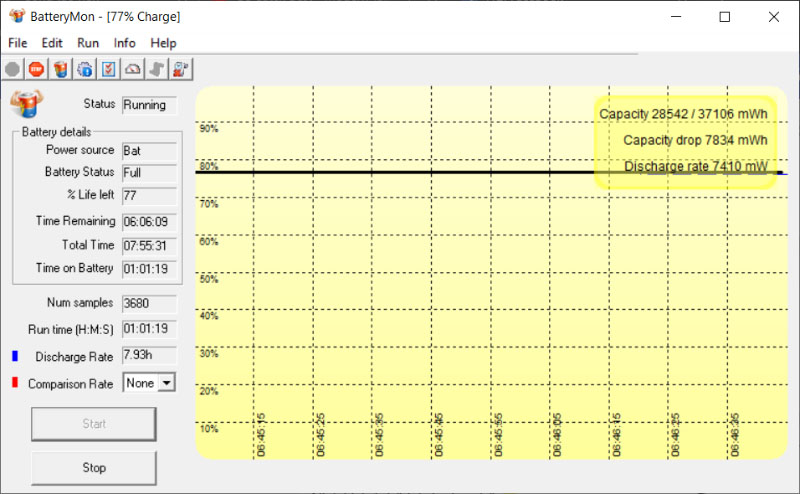Viewport: 800px width, 494px height.
Task: Open the Edit menu
Action: click(x=52, y=43)
